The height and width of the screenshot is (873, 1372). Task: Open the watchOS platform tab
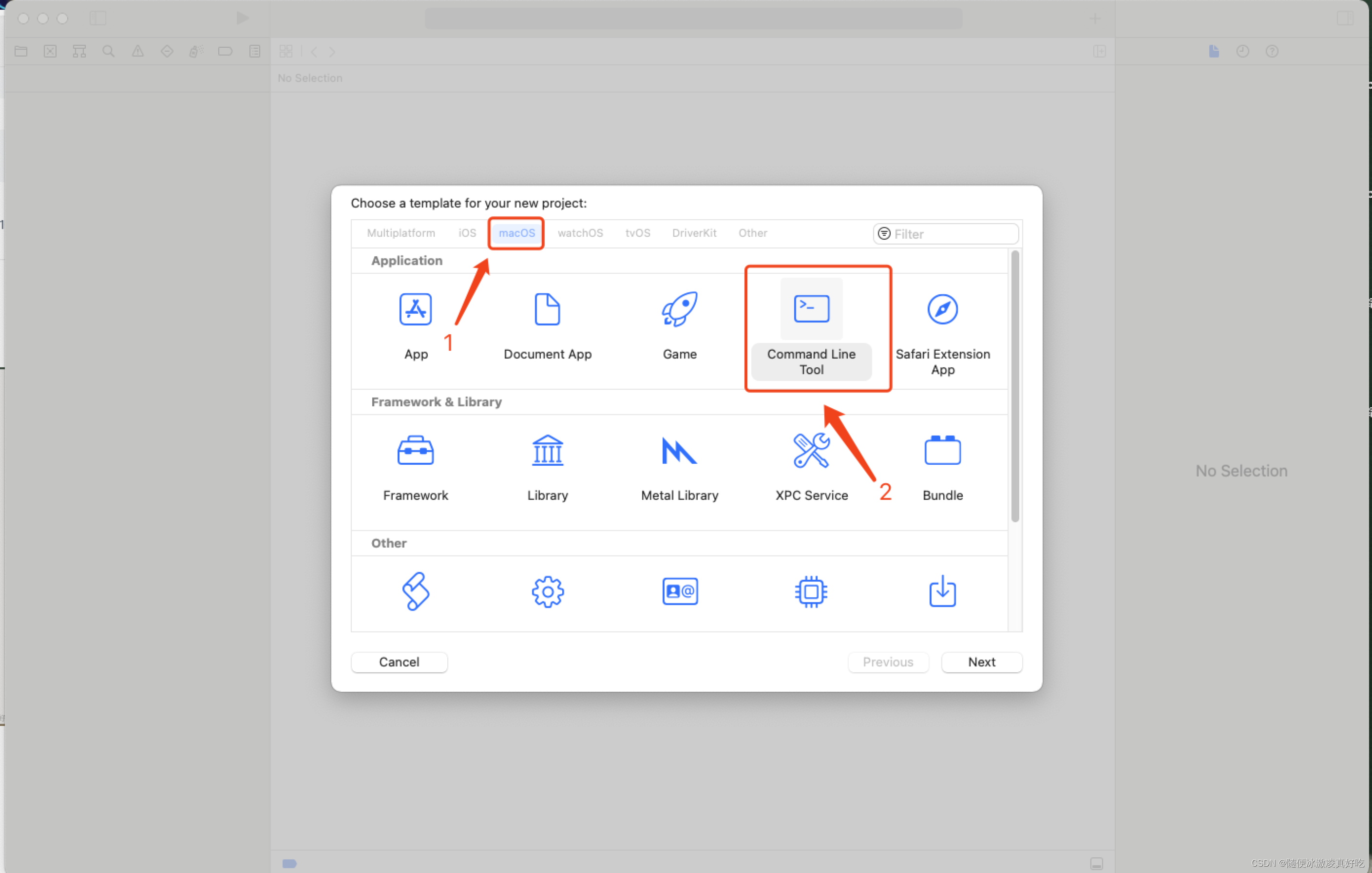pyautogui.click(x=580, y=233)
